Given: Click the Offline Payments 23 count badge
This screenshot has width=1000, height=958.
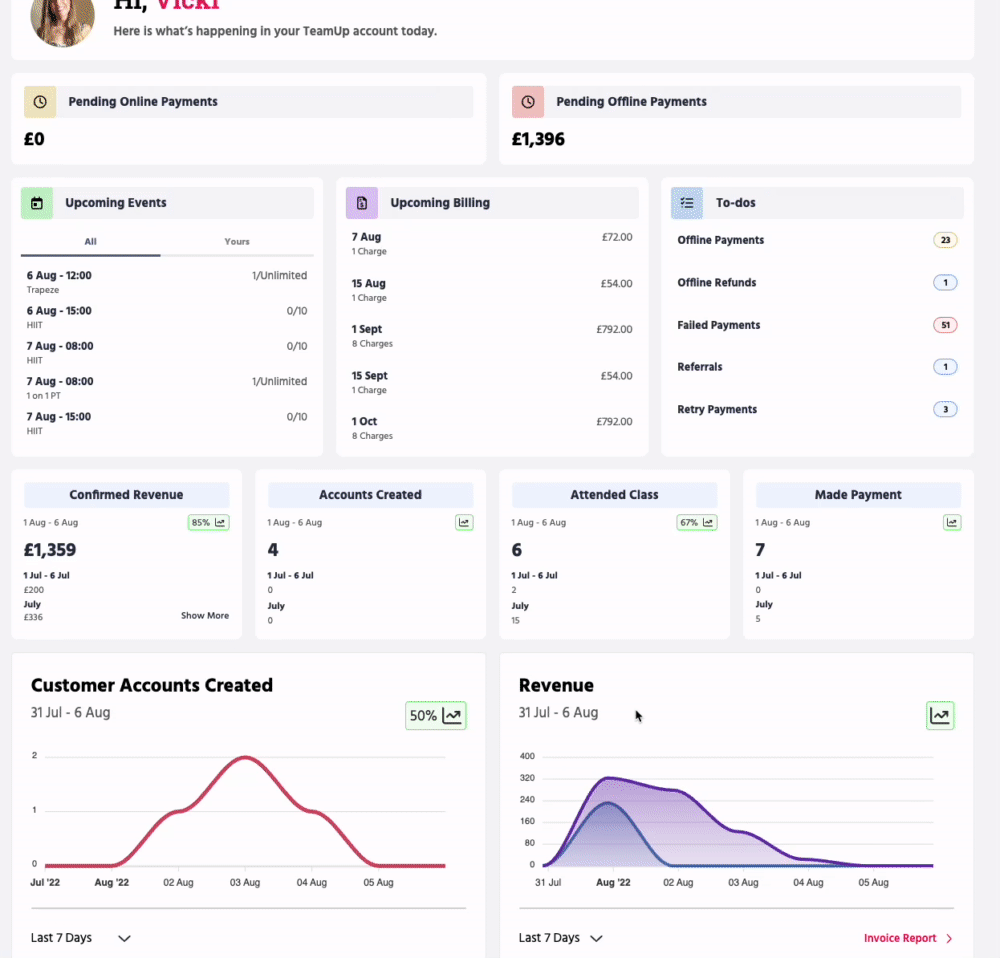Looking at the screenshot, I should 944,240.
